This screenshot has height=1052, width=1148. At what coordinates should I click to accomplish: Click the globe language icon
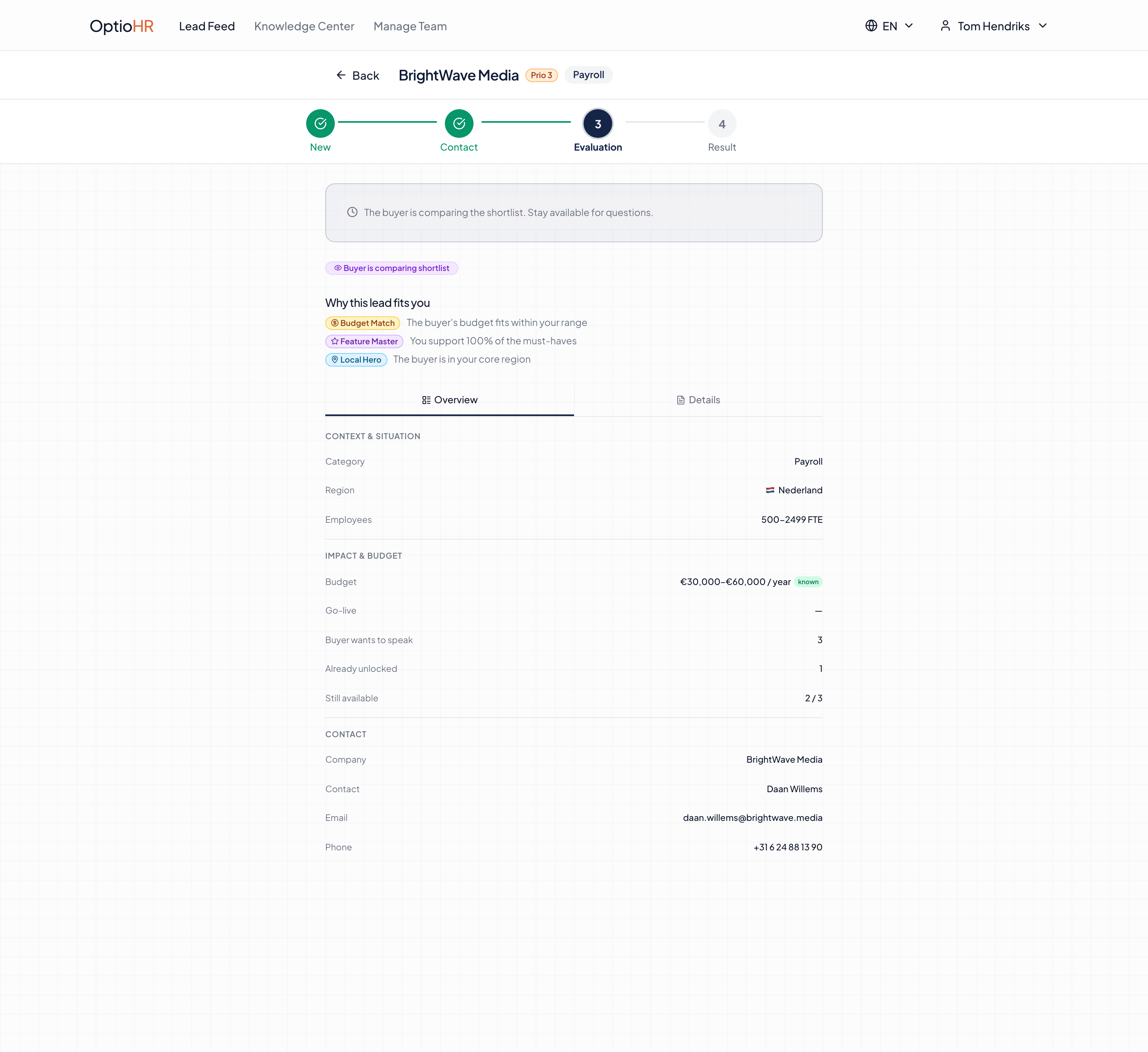pyautogui.click(x=871, y=26)
